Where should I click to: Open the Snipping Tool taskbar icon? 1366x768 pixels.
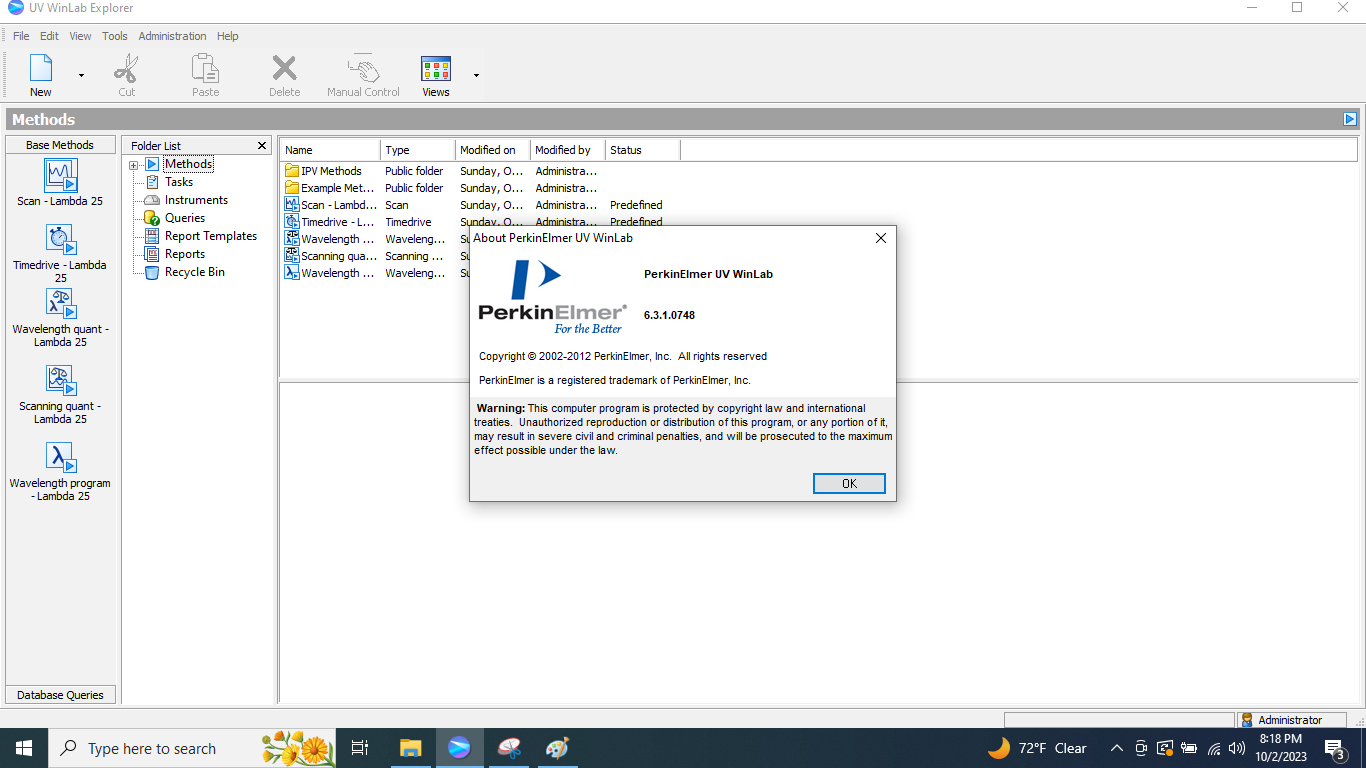[508, 748]
